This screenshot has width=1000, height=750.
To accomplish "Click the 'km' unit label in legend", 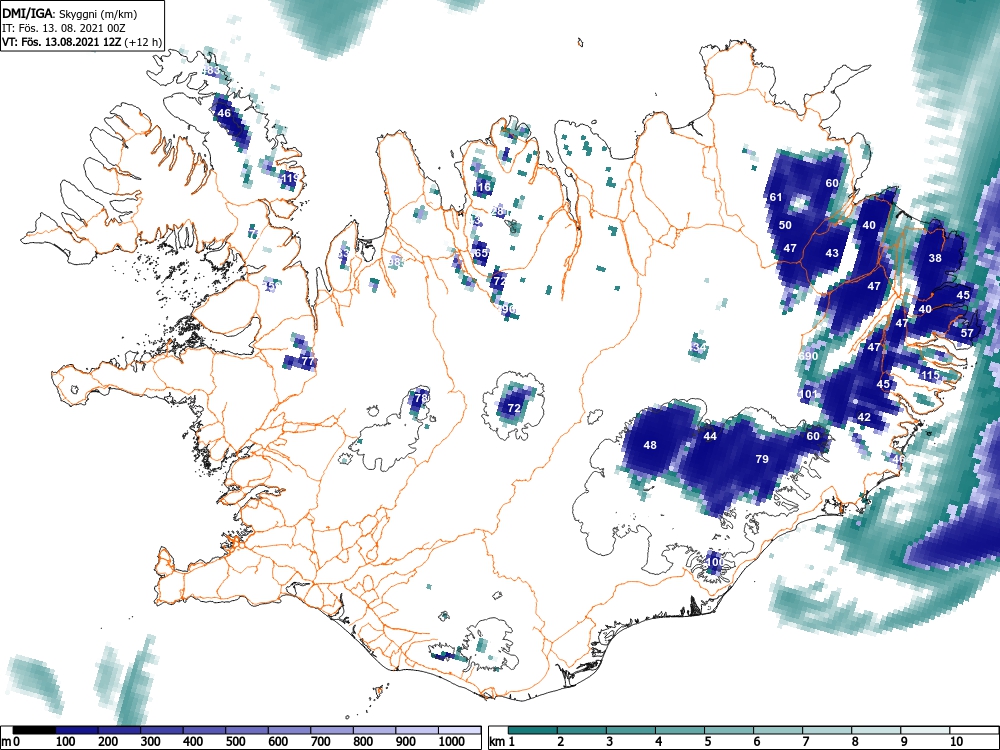I will 497,742.
